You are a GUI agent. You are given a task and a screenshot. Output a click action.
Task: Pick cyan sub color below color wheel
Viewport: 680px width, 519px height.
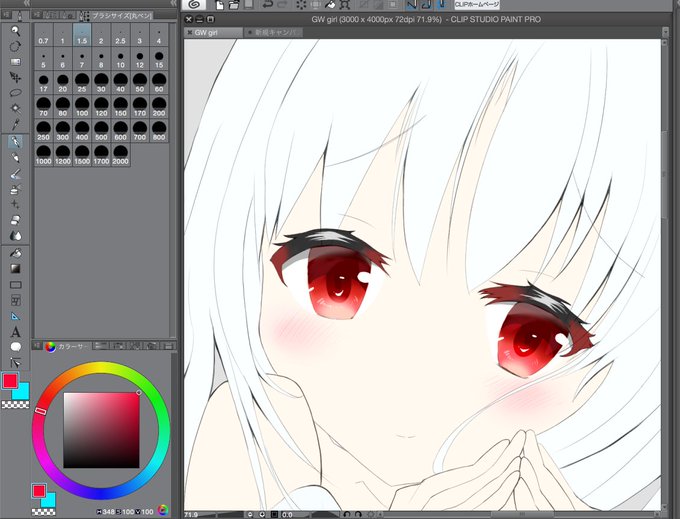tap(49, 501)
